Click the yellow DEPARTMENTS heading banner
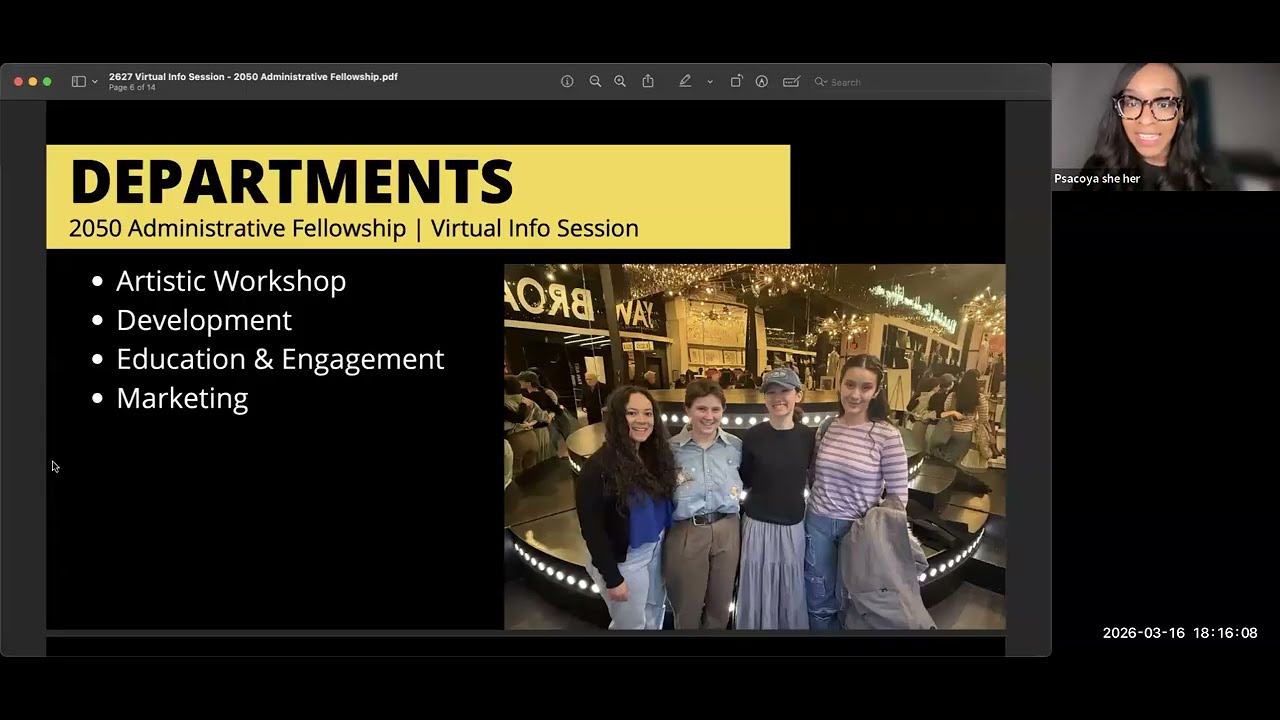 pyautogui.click(x=418, y=196)
